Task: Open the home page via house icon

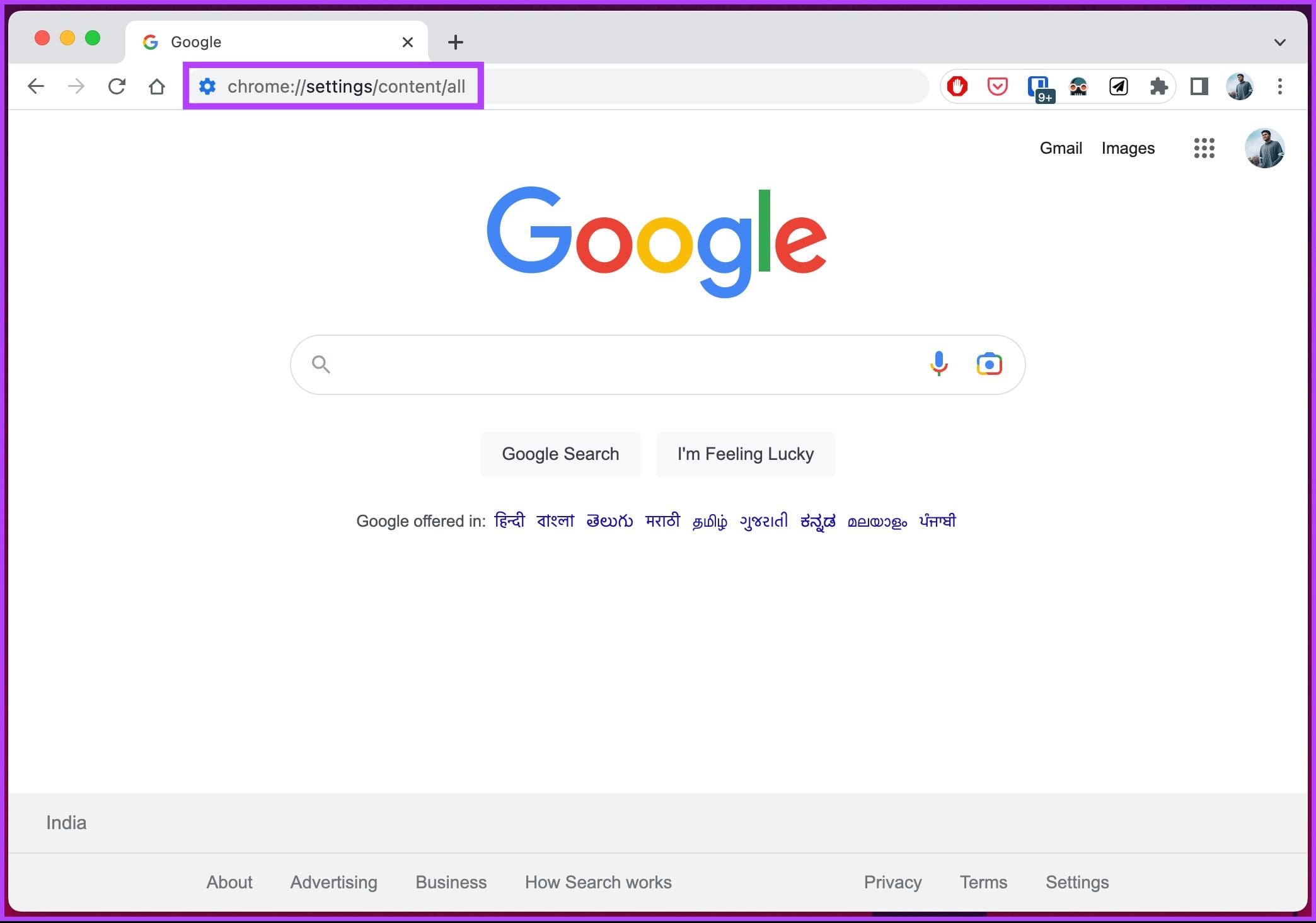Action: tap(157, 86)
